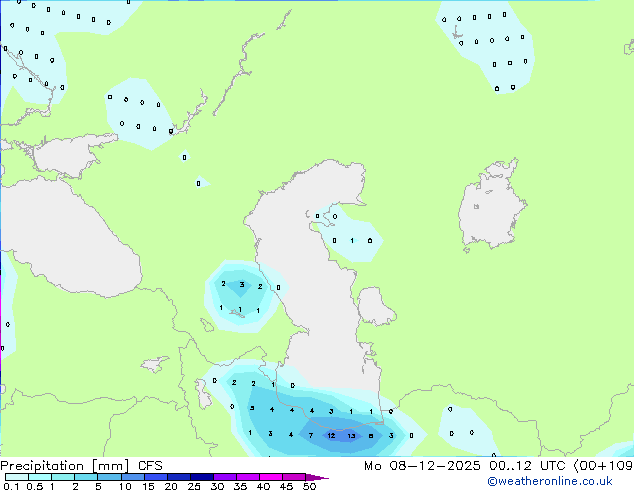The height and width of the screenshot is (490, 634).
Task: Click the 2–5 mm legend color swatch
Action: (x=86, y=477)
